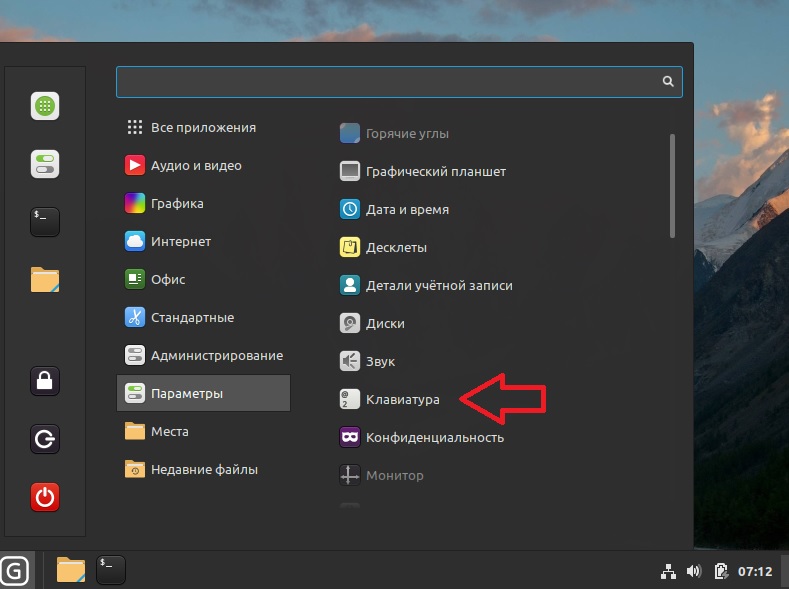
Task: Click the red shutdown power icon
Action: 45,497
